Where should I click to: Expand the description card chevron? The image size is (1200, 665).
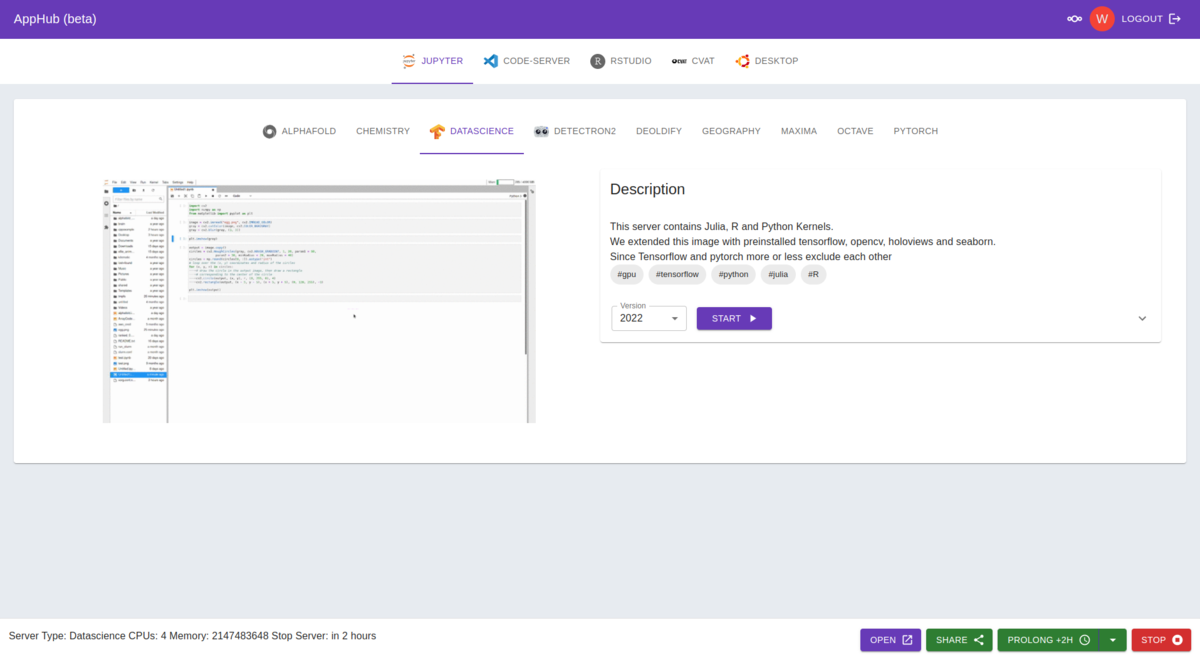[1142, 319]
